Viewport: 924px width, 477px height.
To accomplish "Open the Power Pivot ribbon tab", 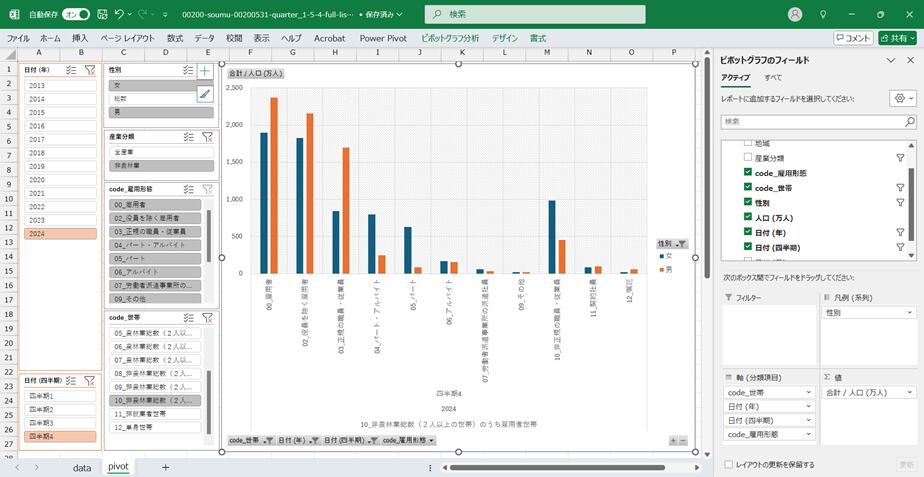I will (386, 37).
